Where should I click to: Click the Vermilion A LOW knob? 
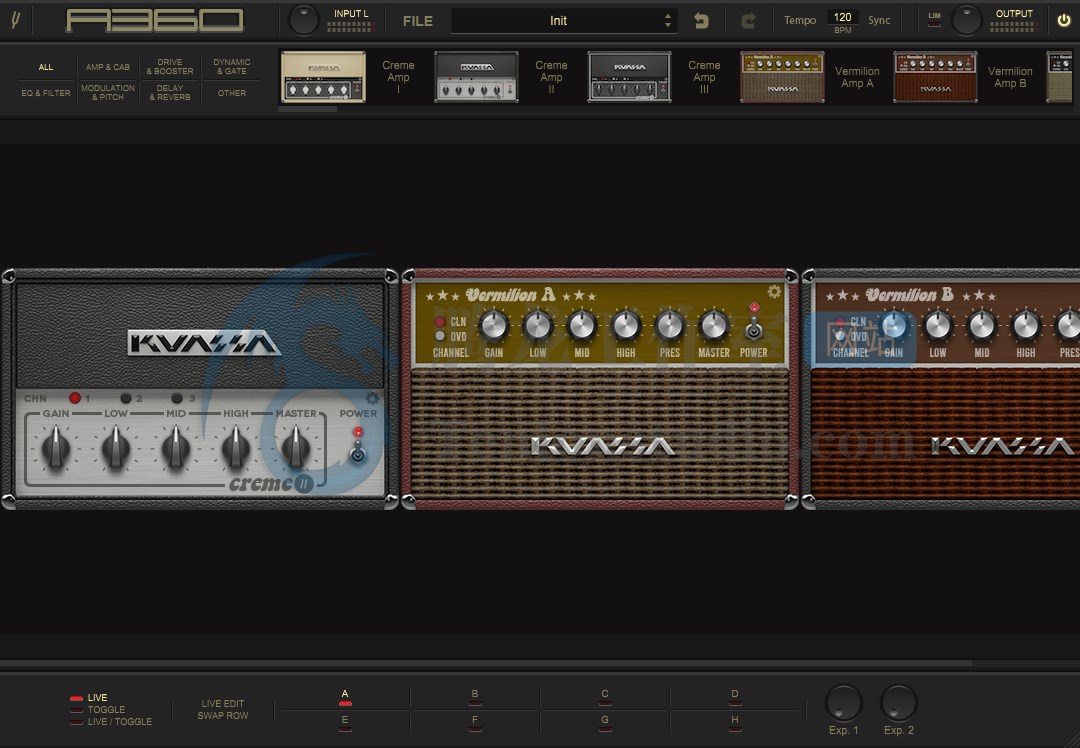pos(537,326)
